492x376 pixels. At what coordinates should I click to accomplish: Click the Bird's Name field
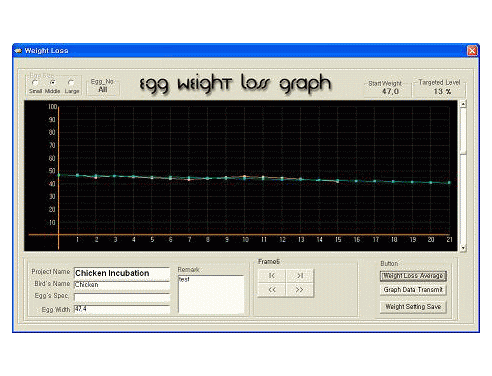point(122,285)
